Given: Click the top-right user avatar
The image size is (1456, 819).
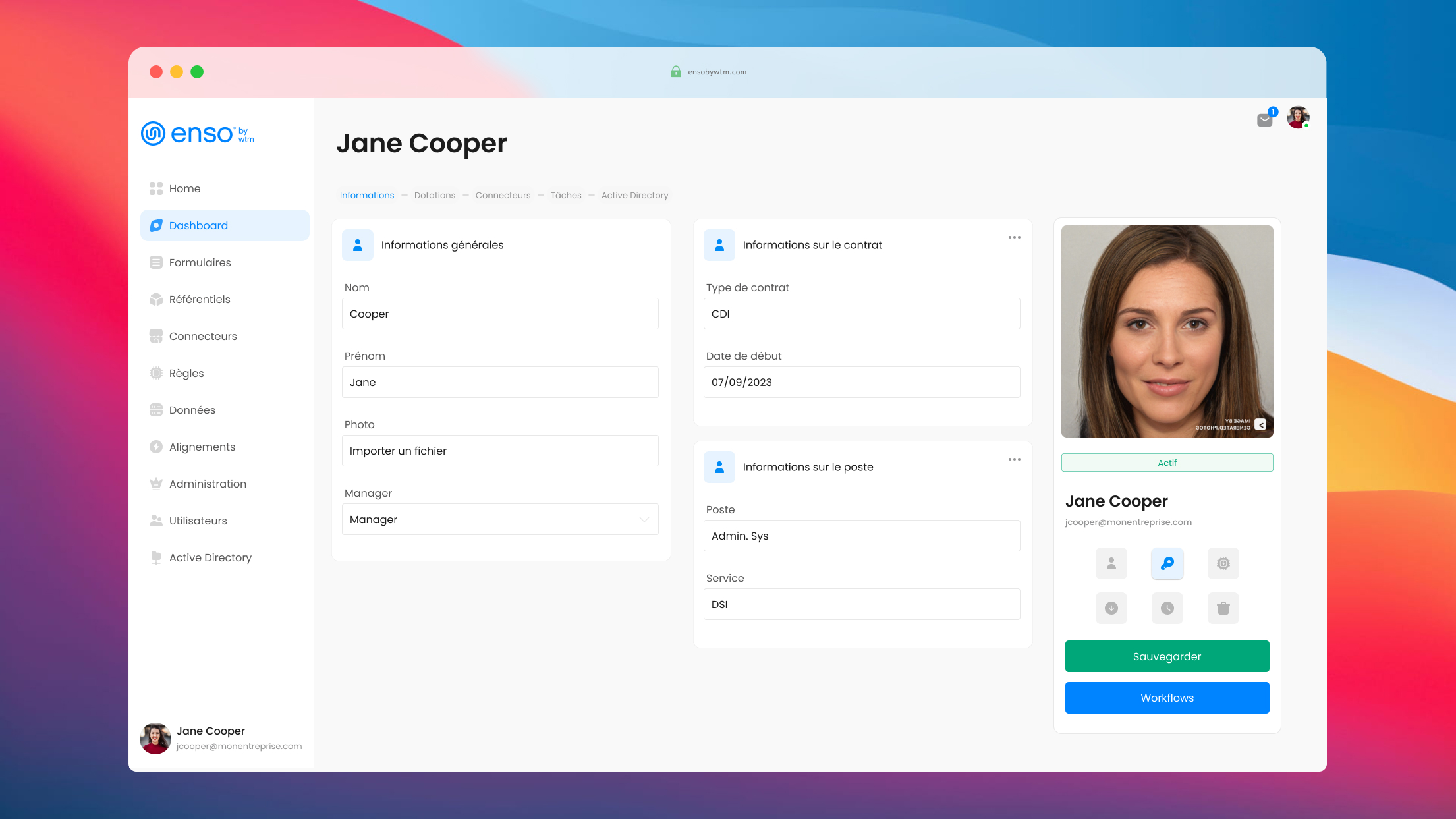Looking at the screenshot, I should point(1297,118).
